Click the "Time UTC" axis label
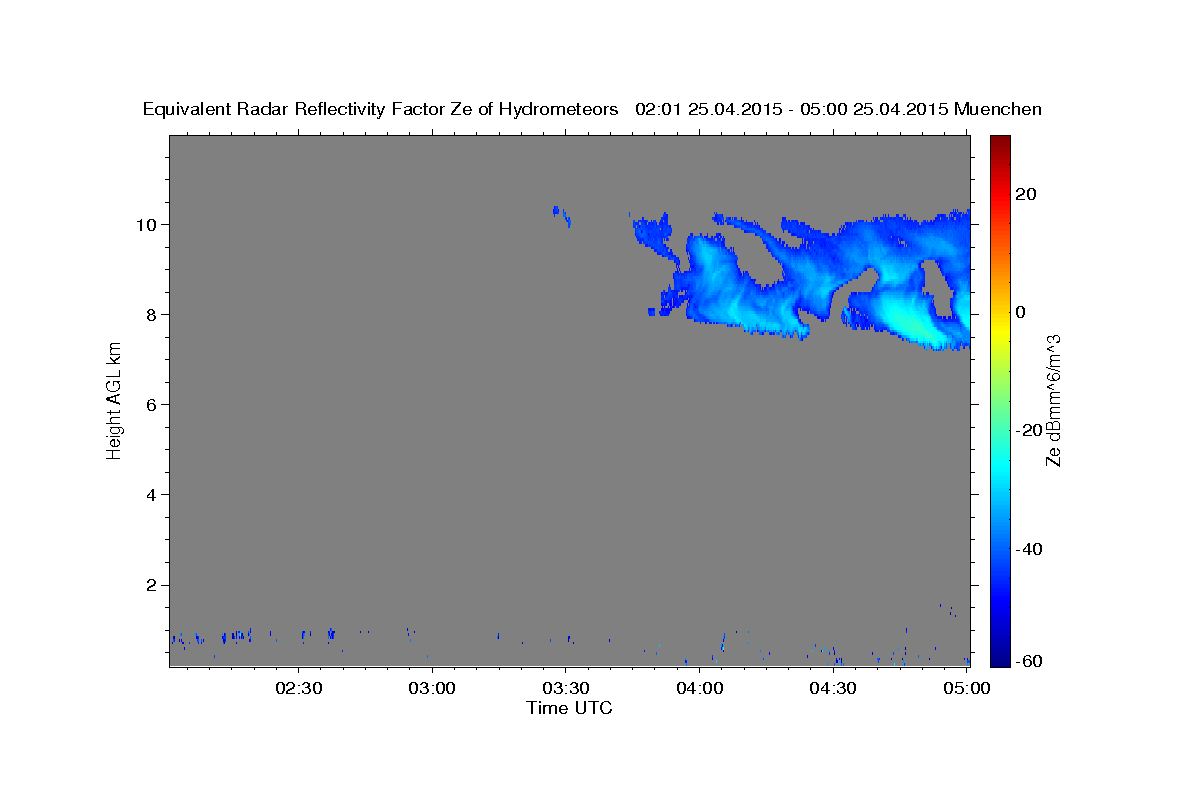Image resolution: width=1200 pixels, height=800 pixels. [569, 708]
